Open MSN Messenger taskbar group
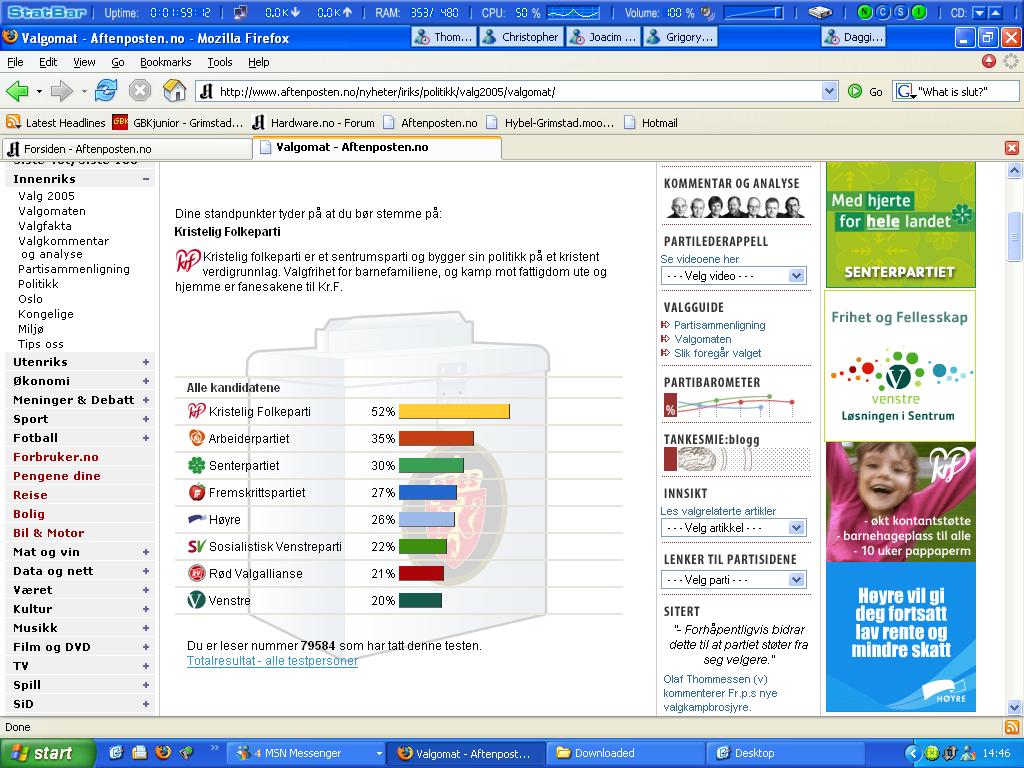The image size is (1024, 768). [307, 753]
